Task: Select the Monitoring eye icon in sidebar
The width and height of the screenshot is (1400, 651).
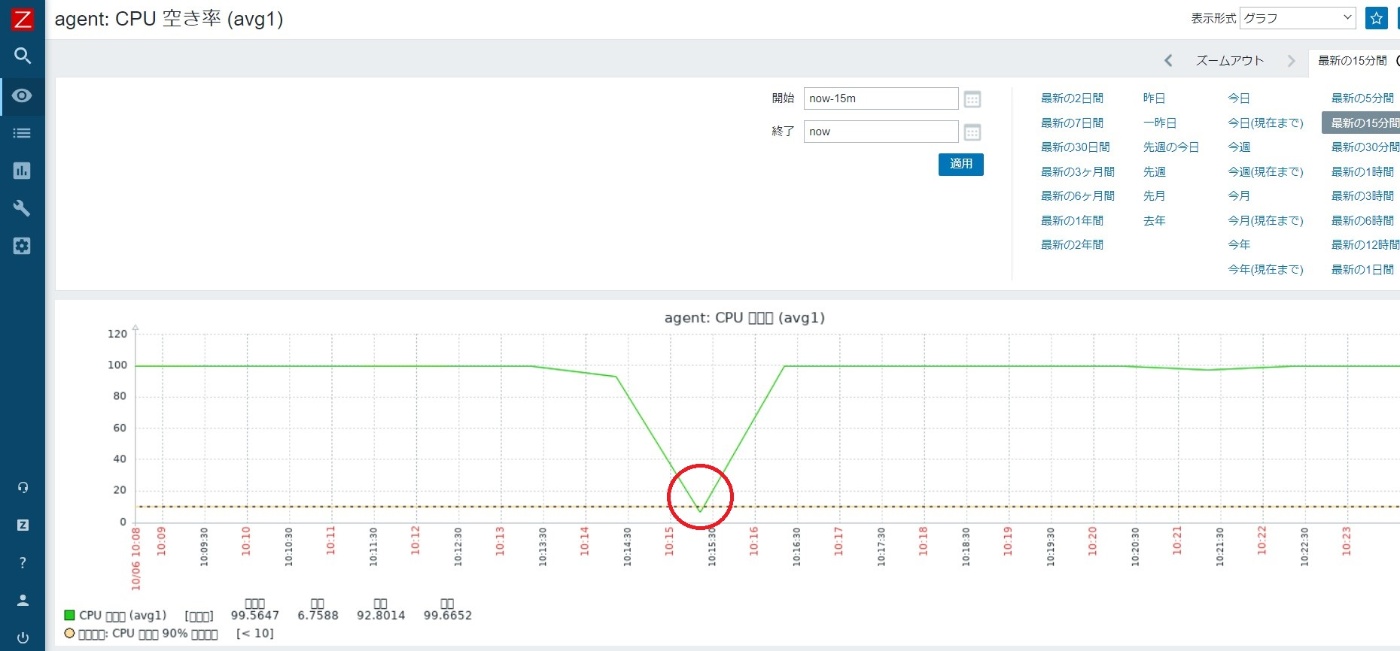Action: pos(22,95)
